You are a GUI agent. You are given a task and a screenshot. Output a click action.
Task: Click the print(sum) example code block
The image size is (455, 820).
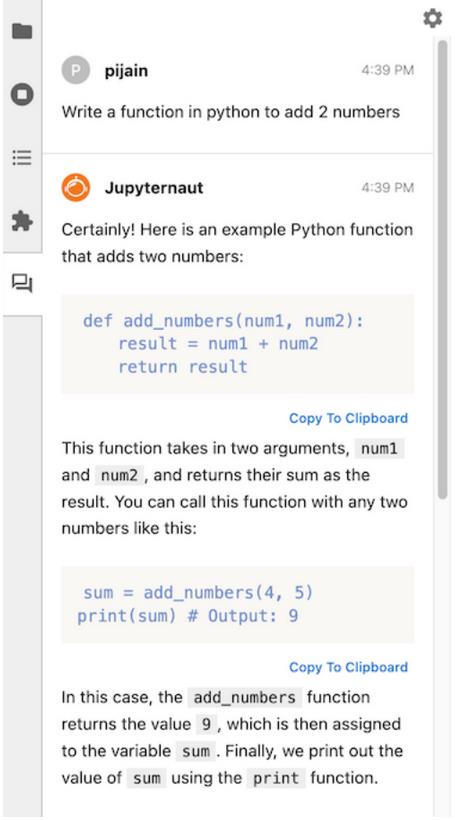click(237, 605)
